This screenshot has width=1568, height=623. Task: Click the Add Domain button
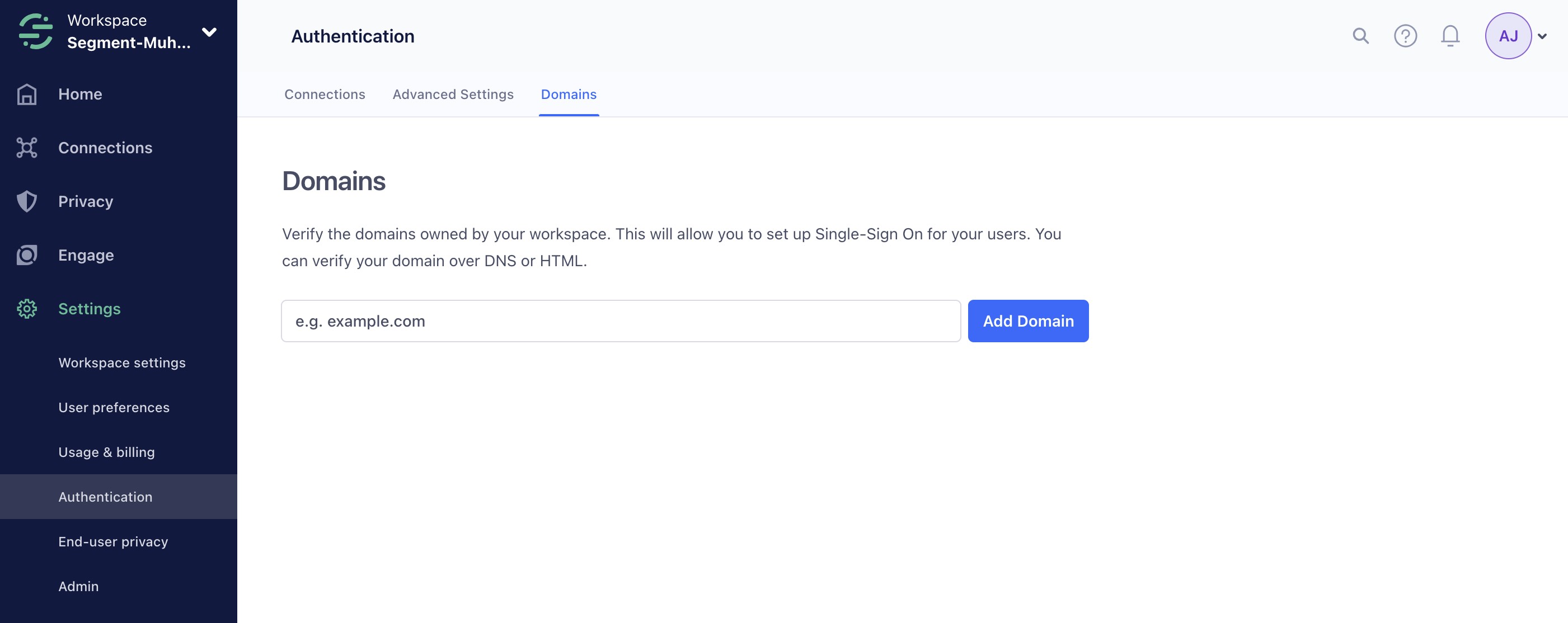tap(1028, 321)
